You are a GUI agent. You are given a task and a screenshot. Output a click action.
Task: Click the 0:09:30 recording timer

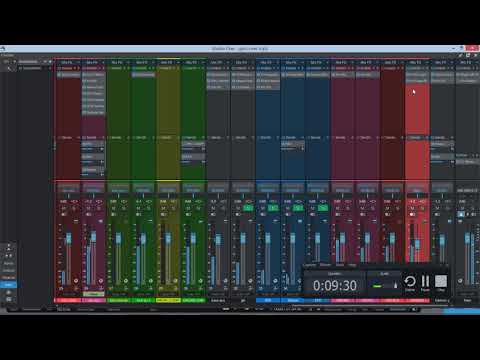[335, 285]
